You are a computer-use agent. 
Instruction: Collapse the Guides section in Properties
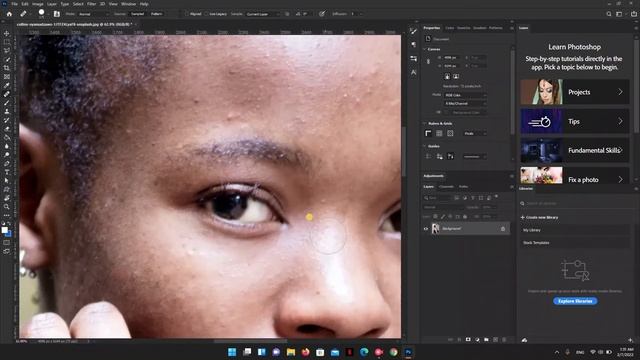pos(425,146)
